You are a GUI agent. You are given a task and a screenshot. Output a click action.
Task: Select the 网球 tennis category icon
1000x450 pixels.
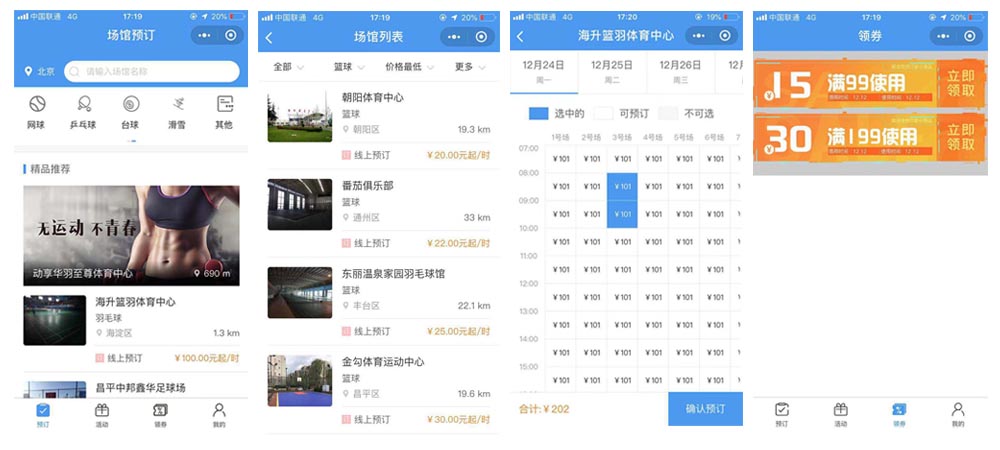click(36, 104)
